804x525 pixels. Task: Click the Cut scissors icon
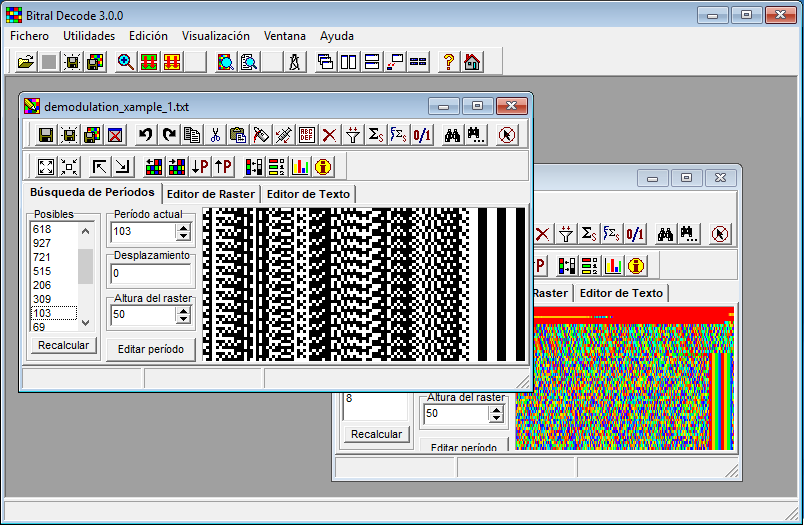click(215, 135)
